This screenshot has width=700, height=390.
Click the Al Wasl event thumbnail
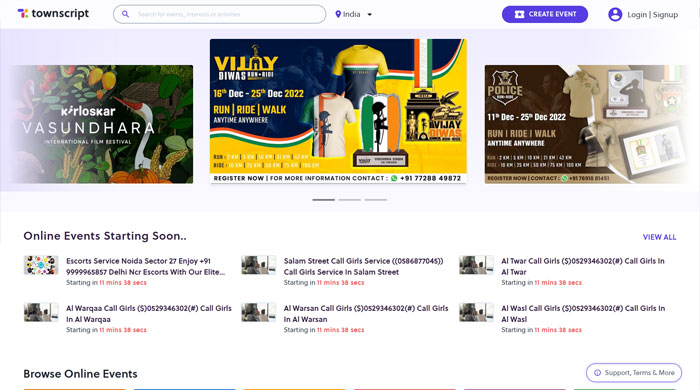(x=476, y=312)
